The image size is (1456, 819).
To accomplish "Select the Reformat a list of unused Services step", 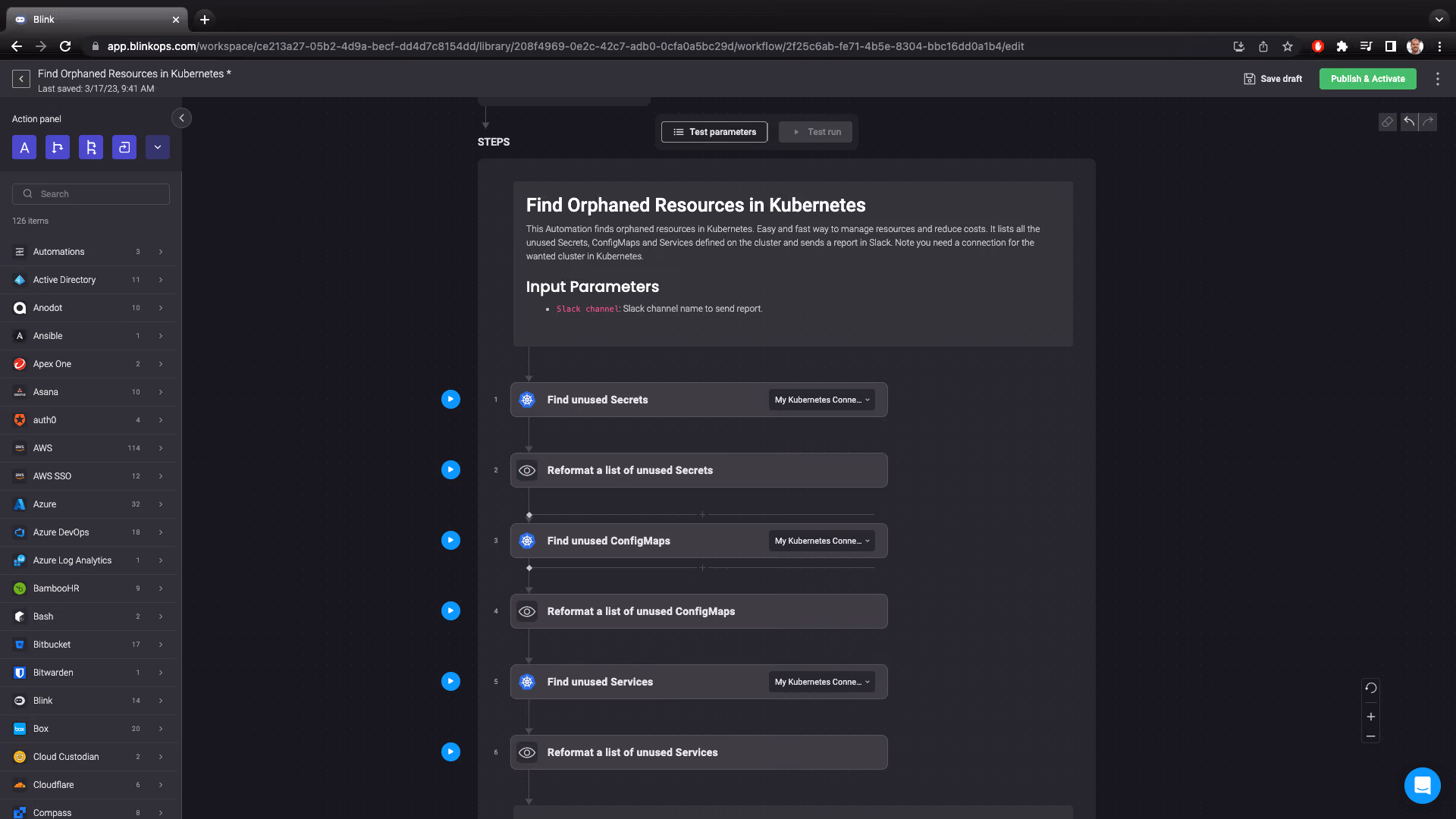I will [698, 752].
